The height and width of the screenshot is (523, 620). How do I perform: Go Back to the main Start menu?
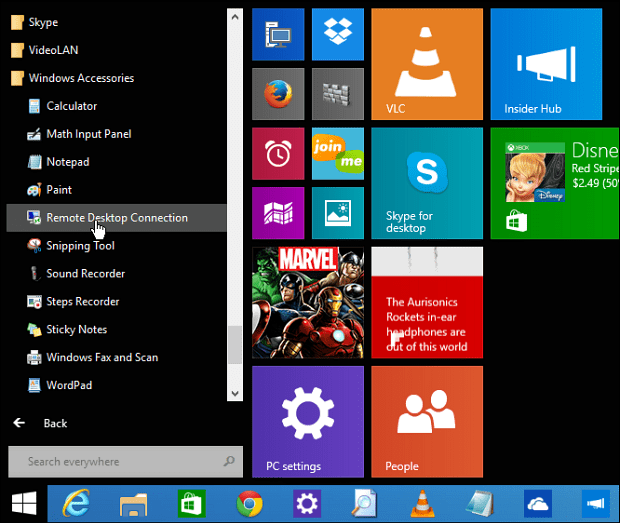tap(40, 423)
